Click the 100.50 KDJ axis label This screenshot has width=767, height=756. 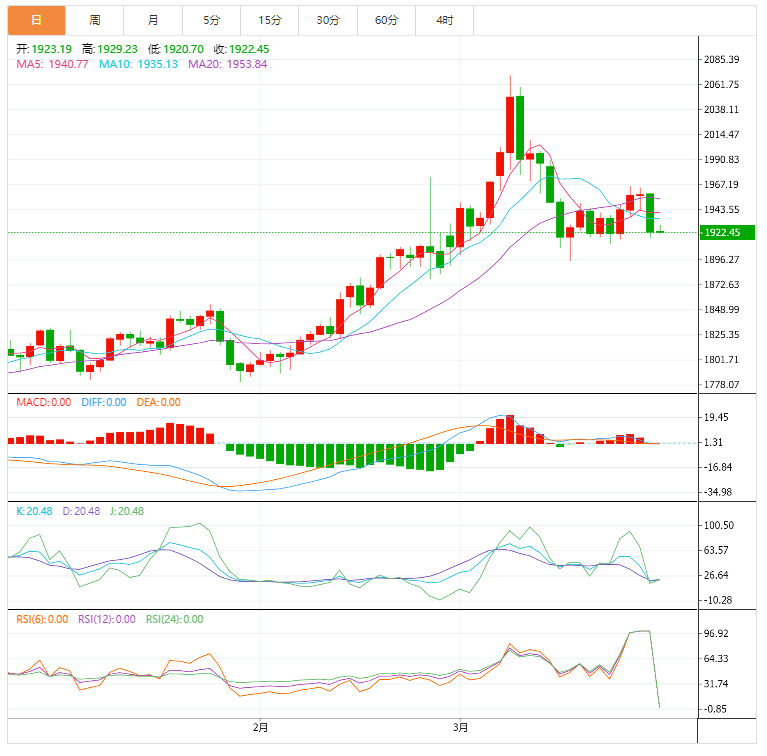click(x=719, y=526)
